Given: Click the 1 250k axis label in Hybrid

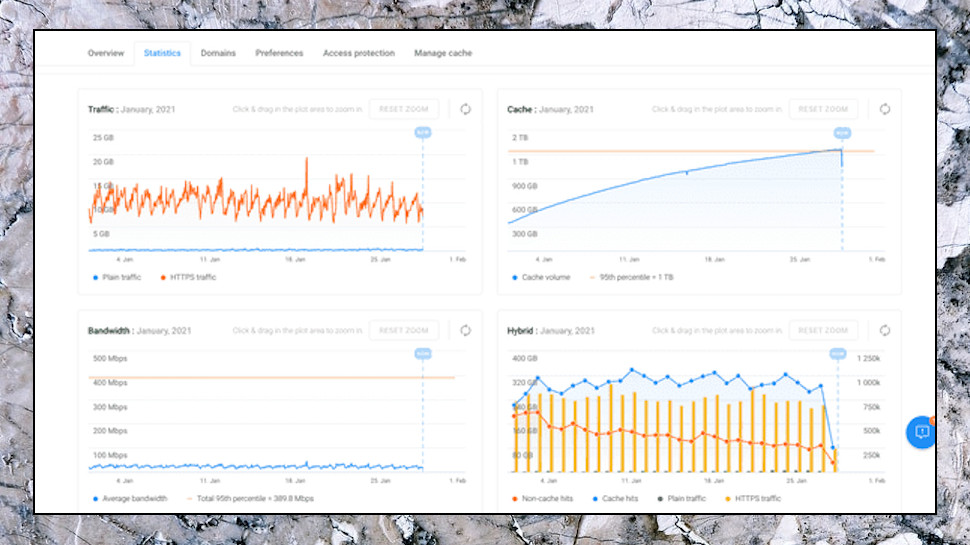Looking at the screenshot, I should pyautogui.click(x=868, y=358).
